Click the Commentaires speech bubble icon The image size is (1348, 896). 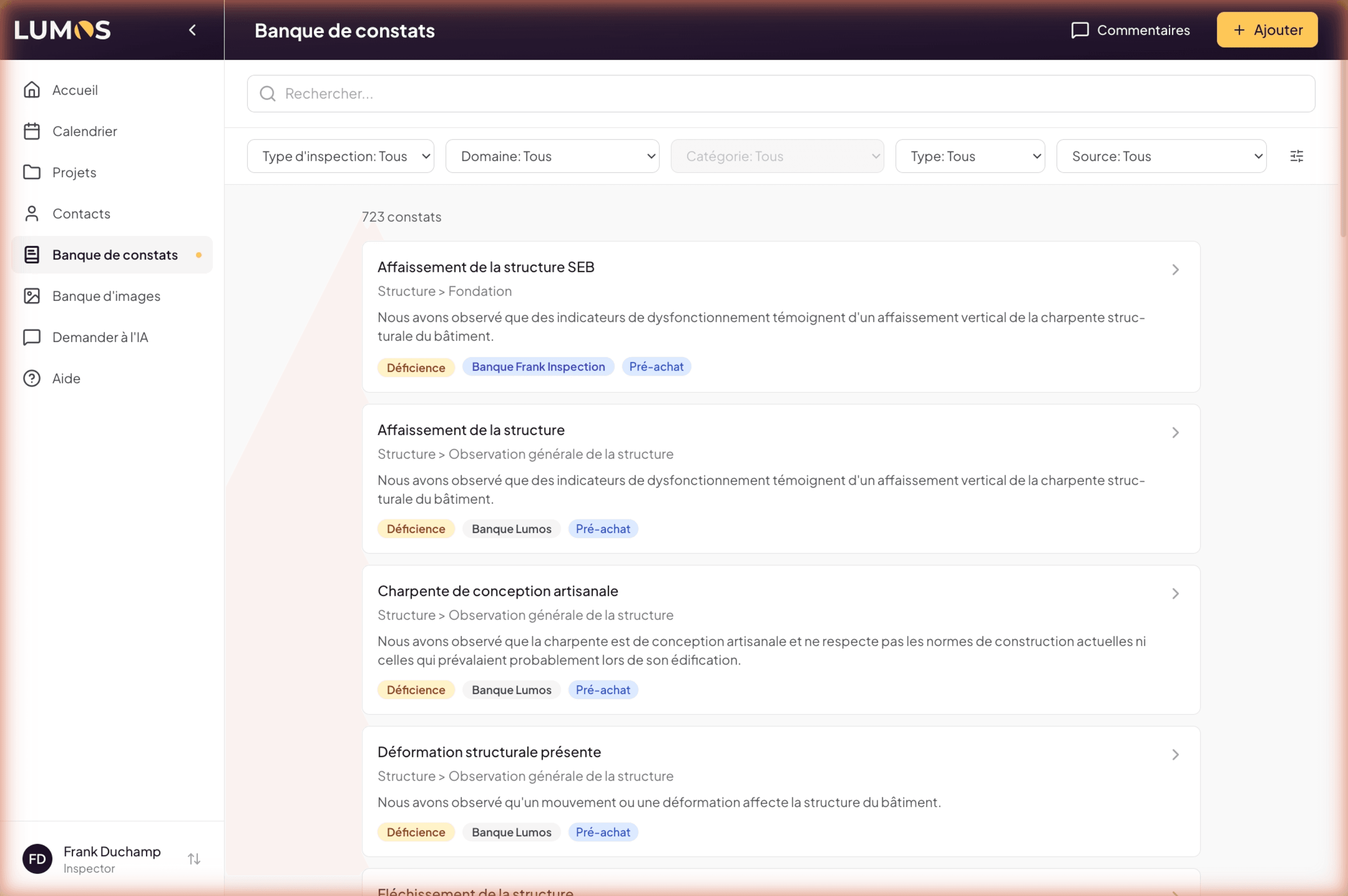[x=1079, y=30]
